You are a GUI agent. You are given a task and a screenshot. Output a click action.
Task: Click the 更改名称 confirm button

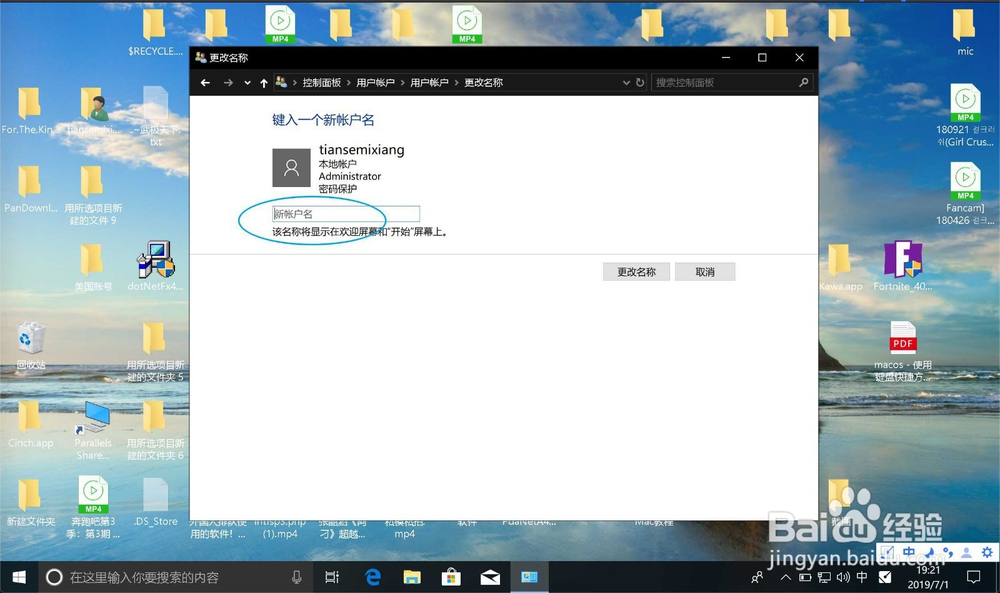tap(636, 271)
